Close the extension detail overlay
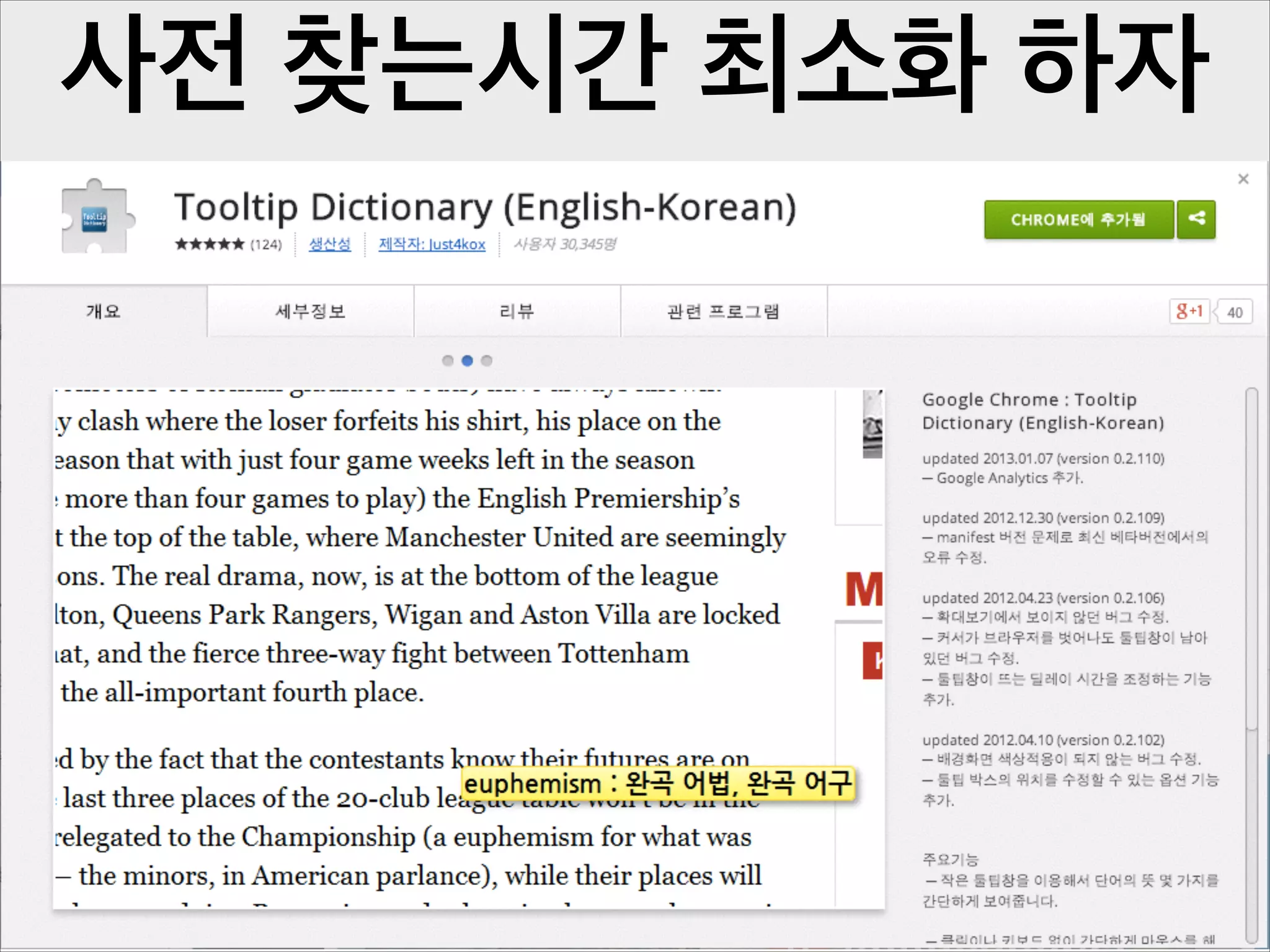Image resolution: width=1270 pixels, height=952 pixels. click(1243, 179)
